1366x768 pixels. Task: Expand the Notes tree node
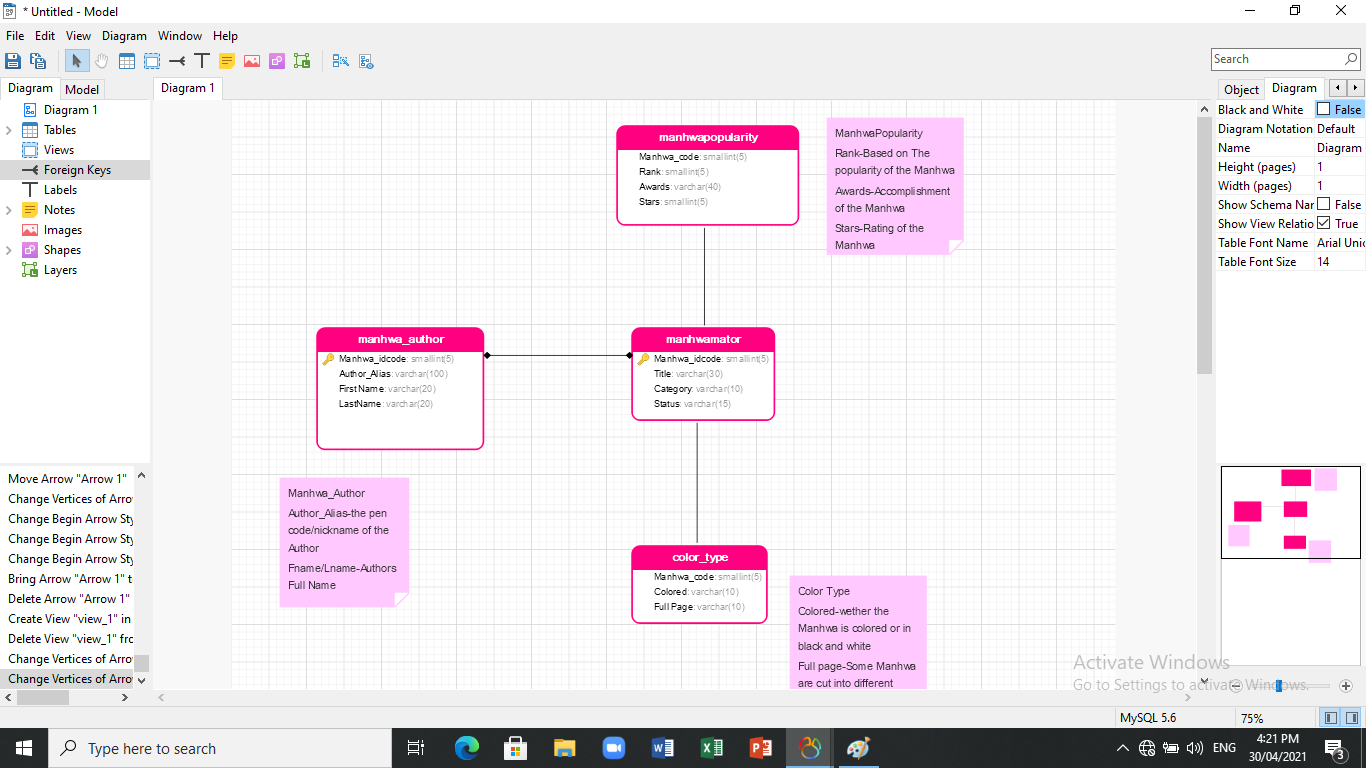[9, 210]
